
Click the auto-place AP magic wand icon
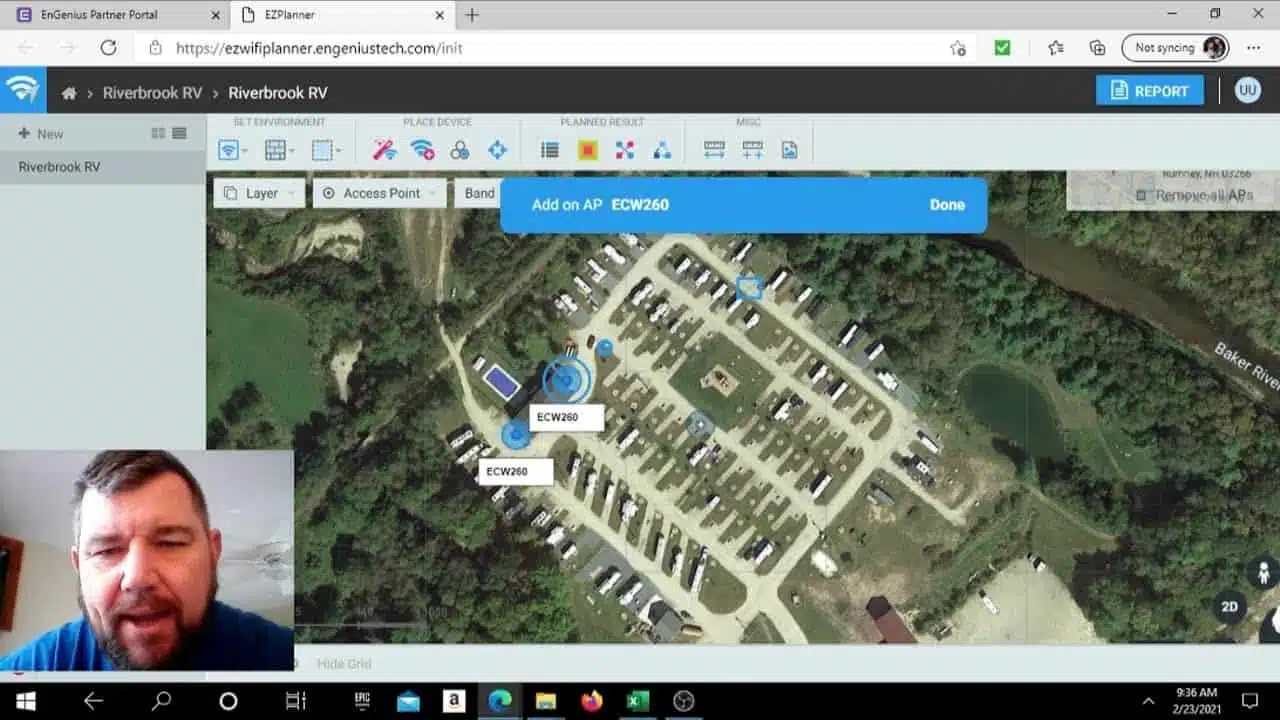384,150
